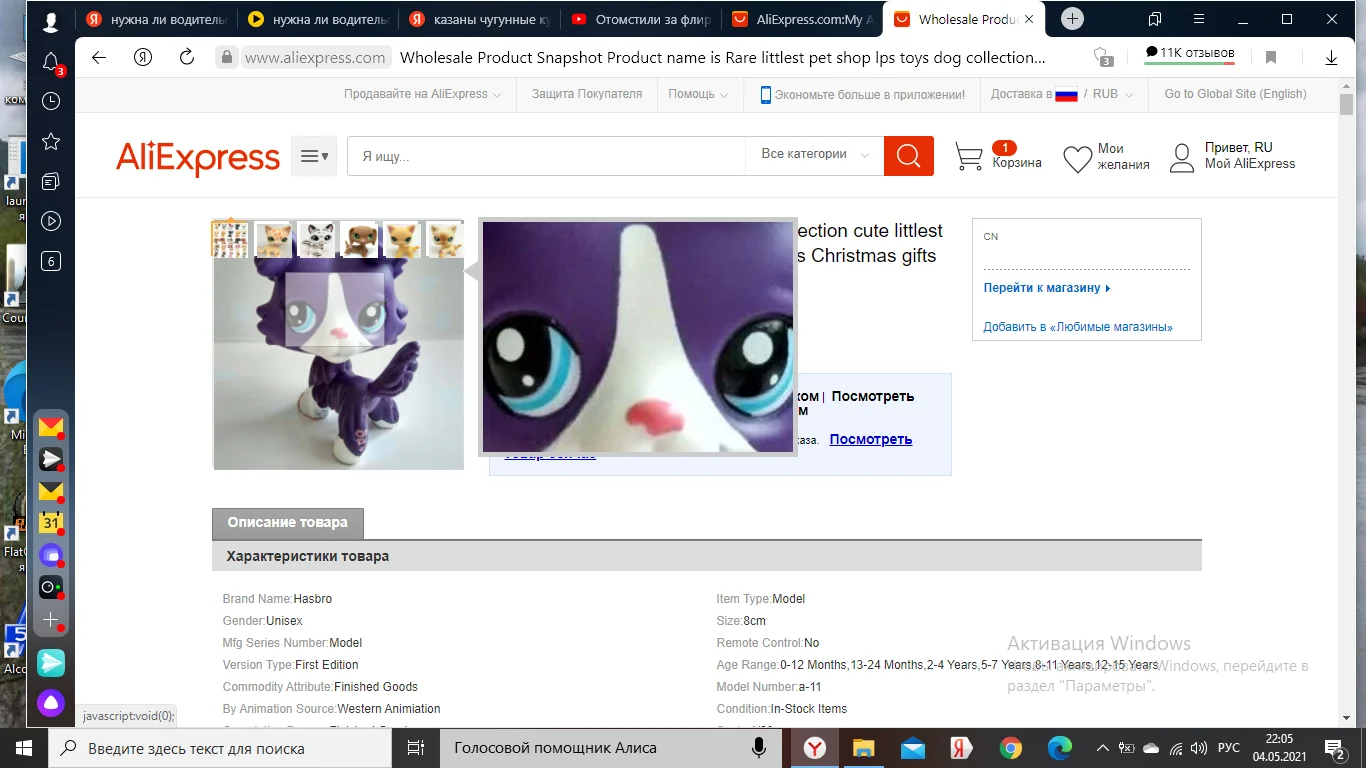1366x768 pixels.
Task: Open the teal paper plane sidebar app
Action: 51,662
